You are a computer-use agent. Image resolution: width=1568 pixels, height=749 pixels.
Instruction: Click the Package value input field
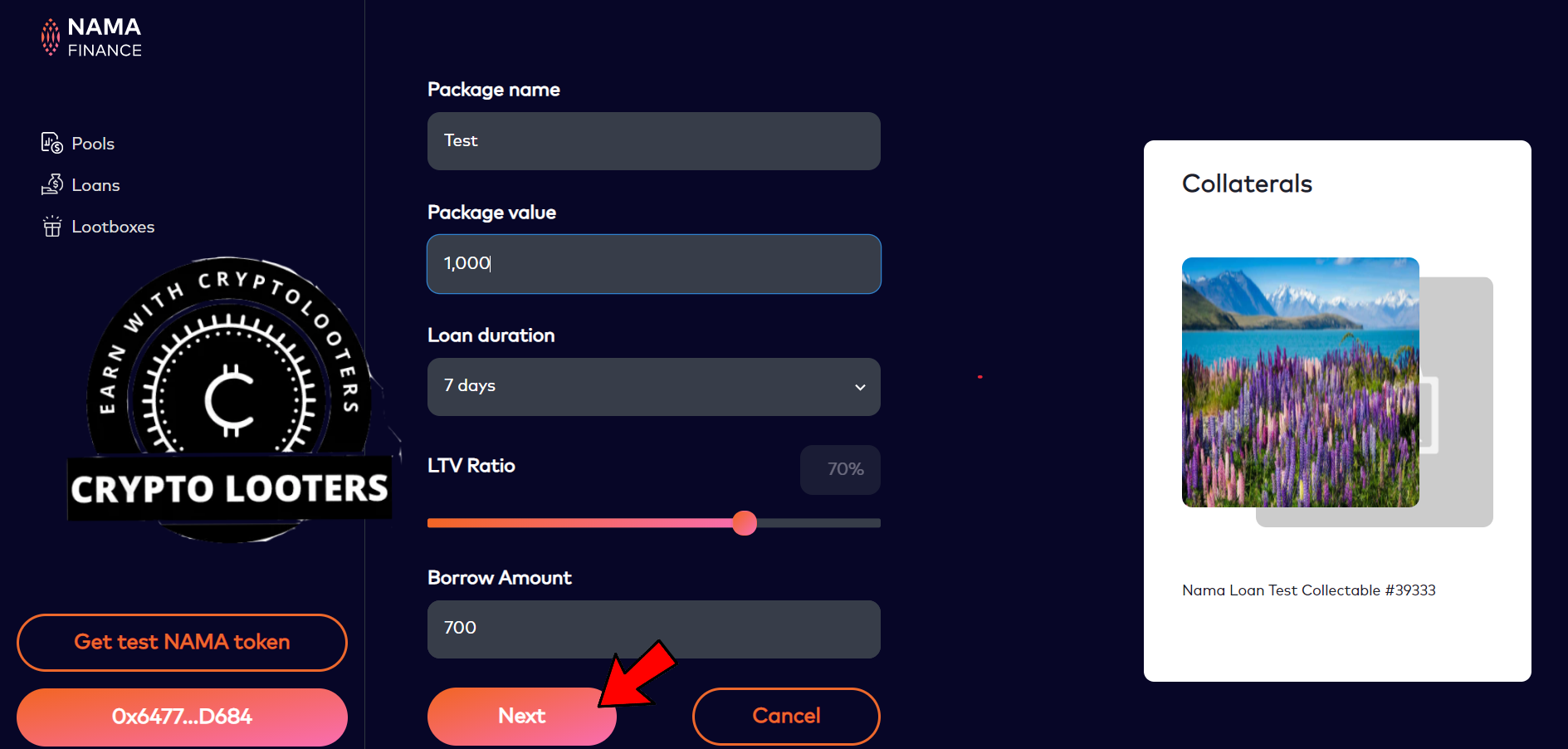(653, 264)
